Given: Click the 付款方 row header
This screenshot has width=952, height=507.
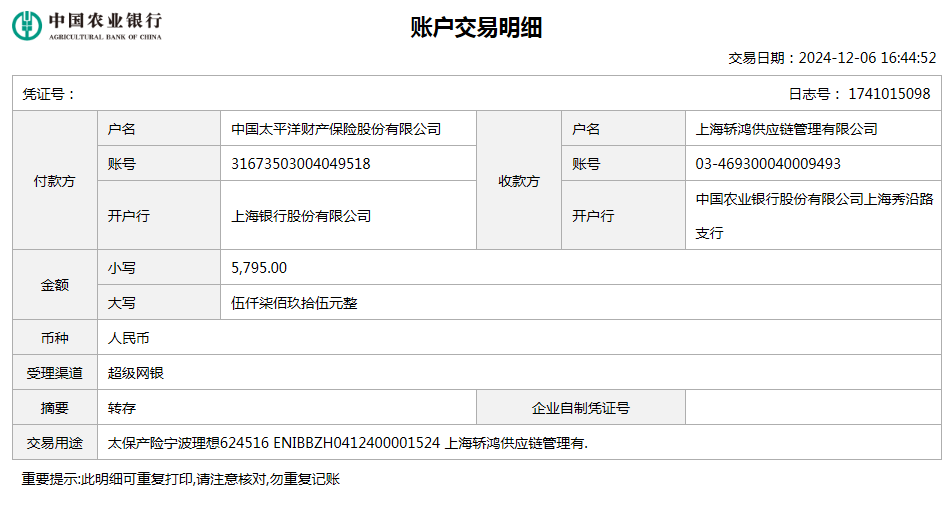Looking at the screenshot, I should [x=54, y=181].
